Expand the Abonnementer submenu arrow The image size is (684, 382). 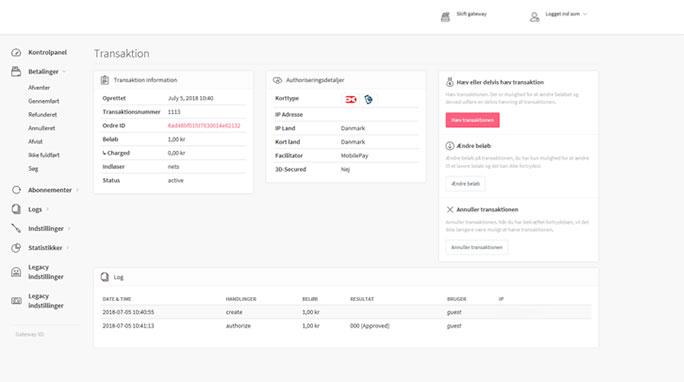click(x=77, y=190)
